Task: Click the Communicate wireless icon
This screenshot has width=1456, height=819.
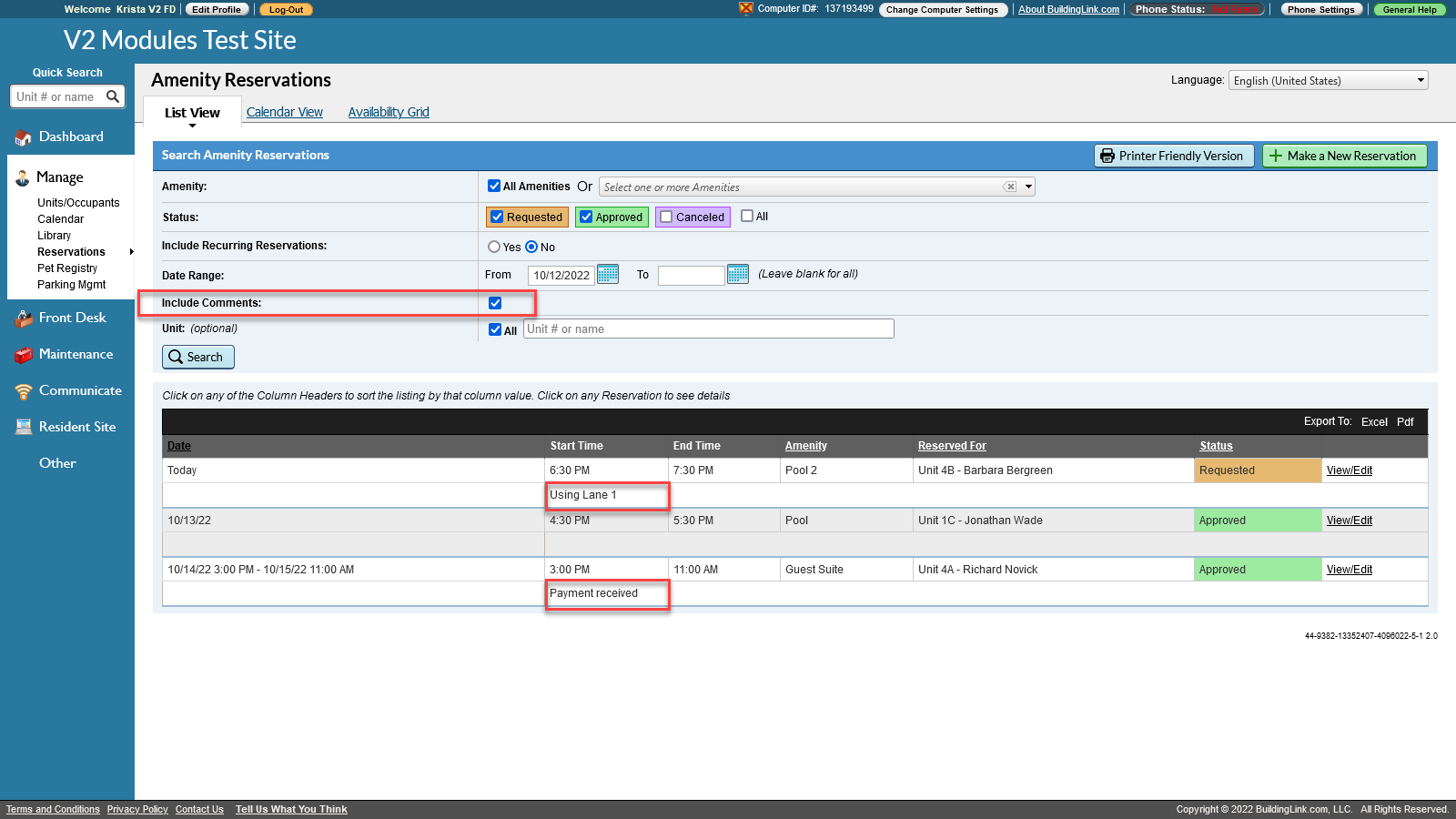Action: click(23, 390)
